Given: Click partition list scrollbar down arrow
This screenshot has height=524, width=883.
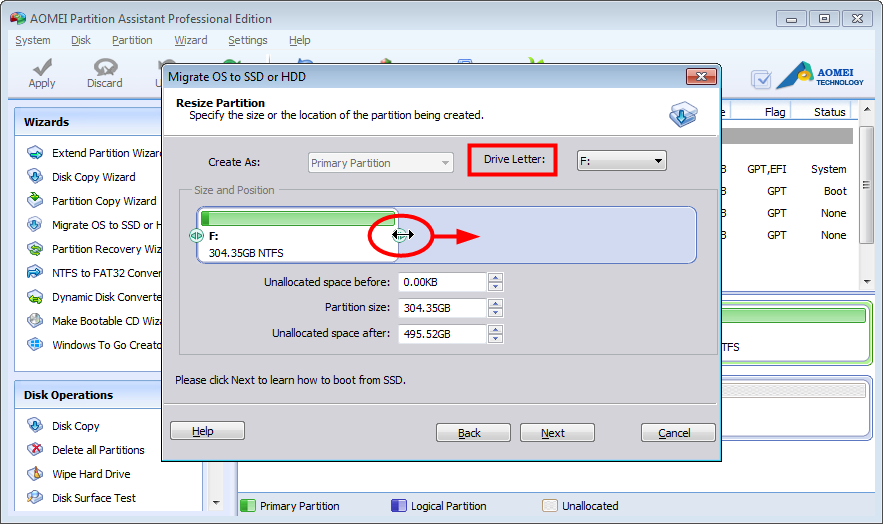Looking at the screenshot, I should [x=867, y=281].
